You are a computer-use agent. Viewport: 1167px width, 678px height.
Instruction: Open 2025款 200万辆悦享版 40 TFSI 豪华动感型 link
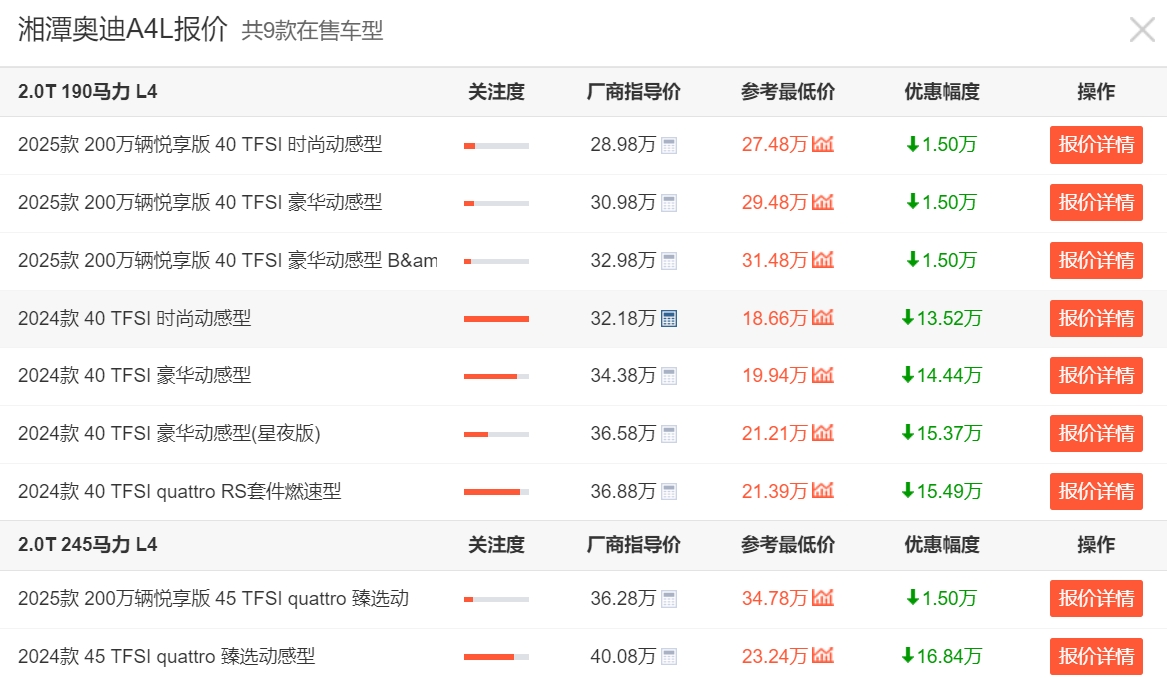(199, 202)
